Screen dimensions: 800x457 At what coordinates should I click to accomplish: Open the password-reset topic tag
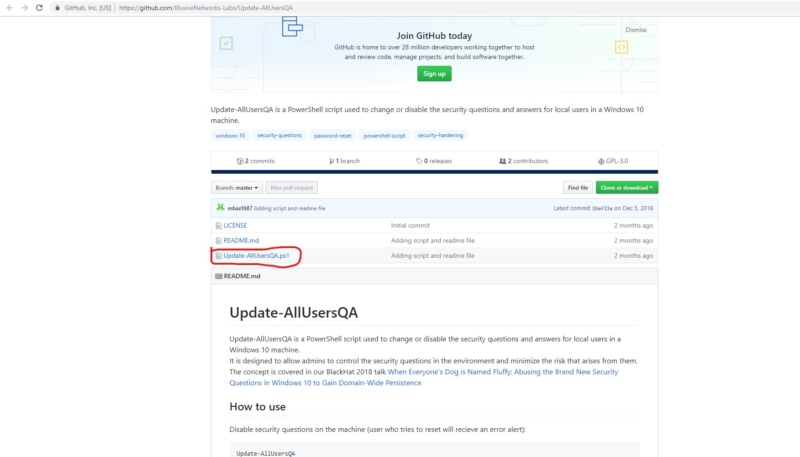point(332,135)
